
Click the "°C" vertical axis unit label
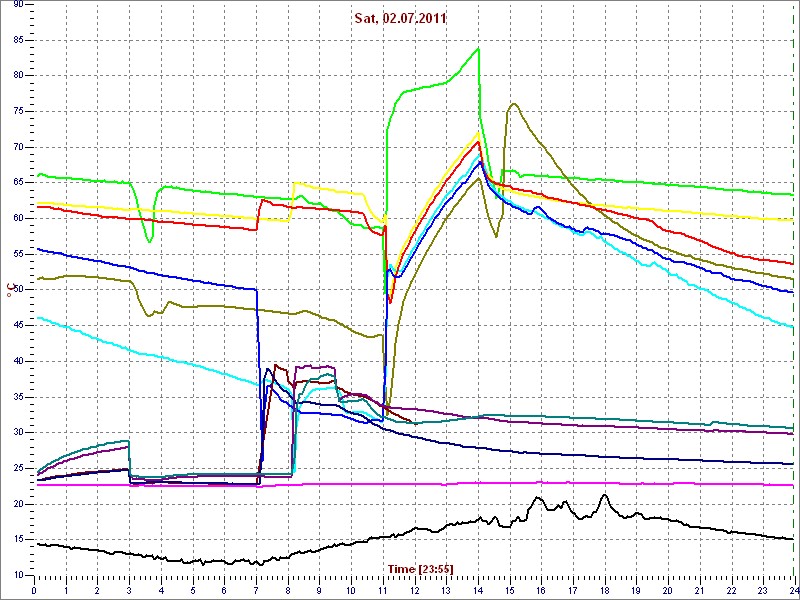click(10, 289)
